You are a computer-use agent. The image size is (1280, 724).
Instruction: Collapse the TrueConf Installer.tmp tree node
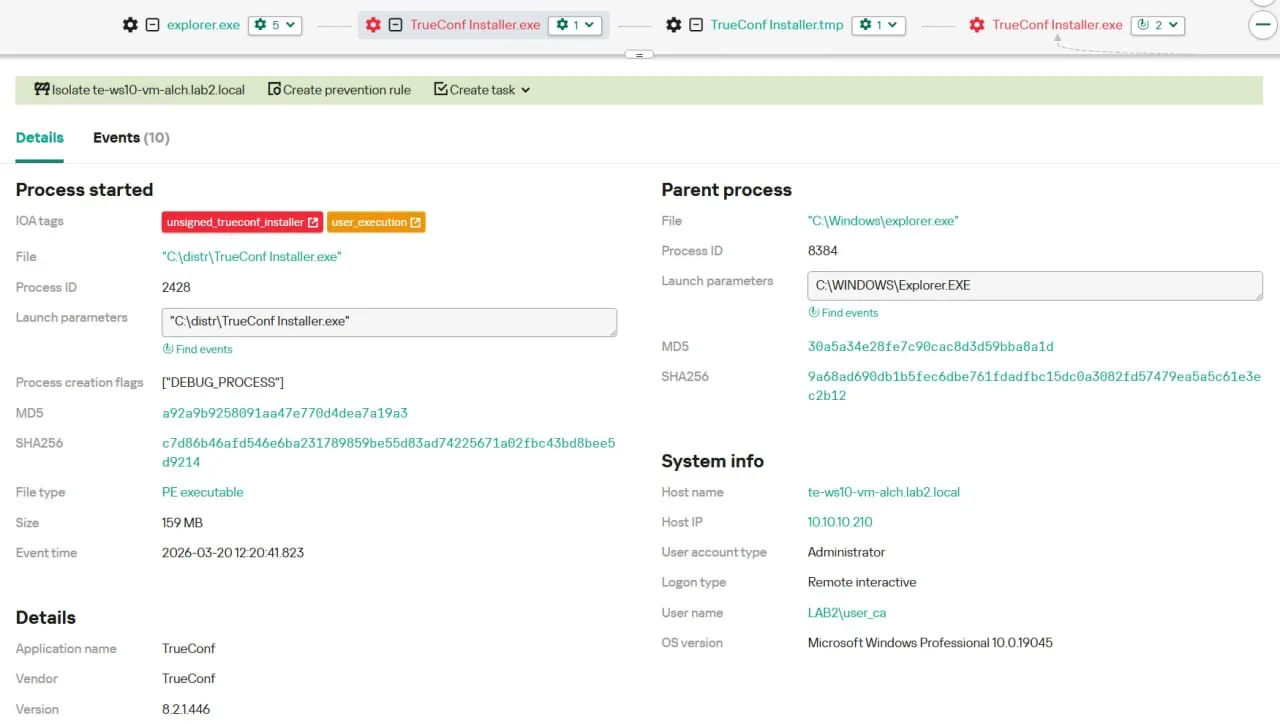pos(697,25)
